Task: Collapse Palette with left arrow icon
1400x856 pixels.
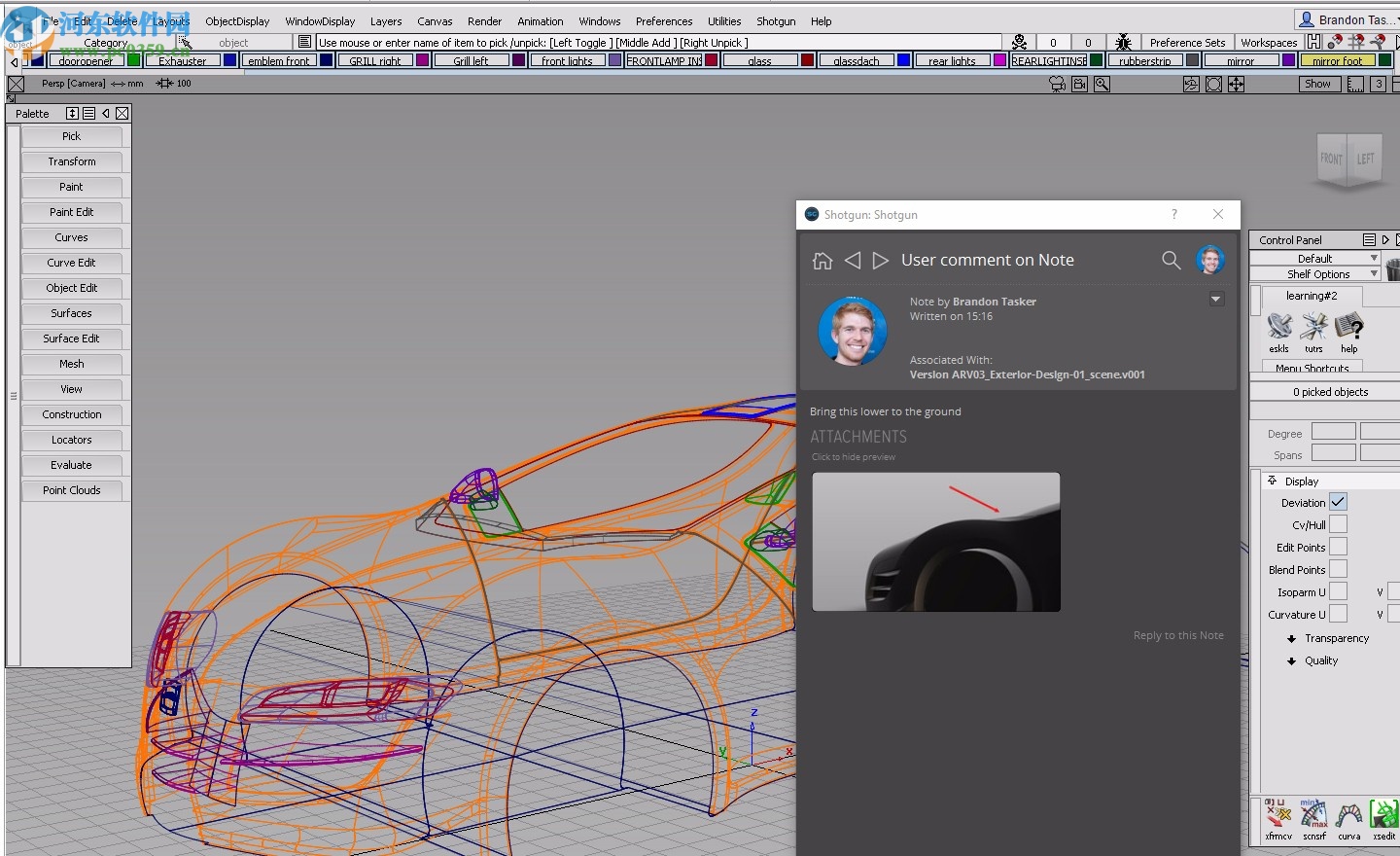Action: coord(106,114)
